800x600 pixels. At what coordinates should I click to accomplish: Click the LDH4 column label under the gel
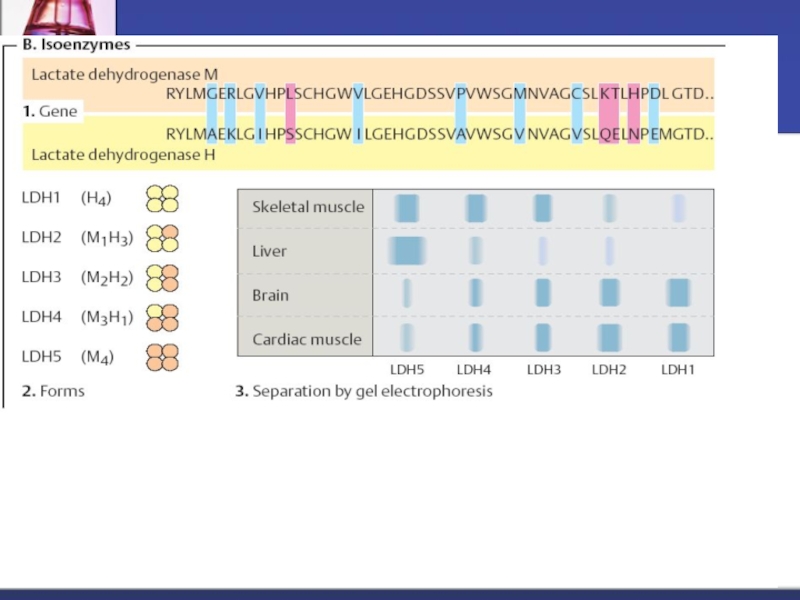click(473, 370)
